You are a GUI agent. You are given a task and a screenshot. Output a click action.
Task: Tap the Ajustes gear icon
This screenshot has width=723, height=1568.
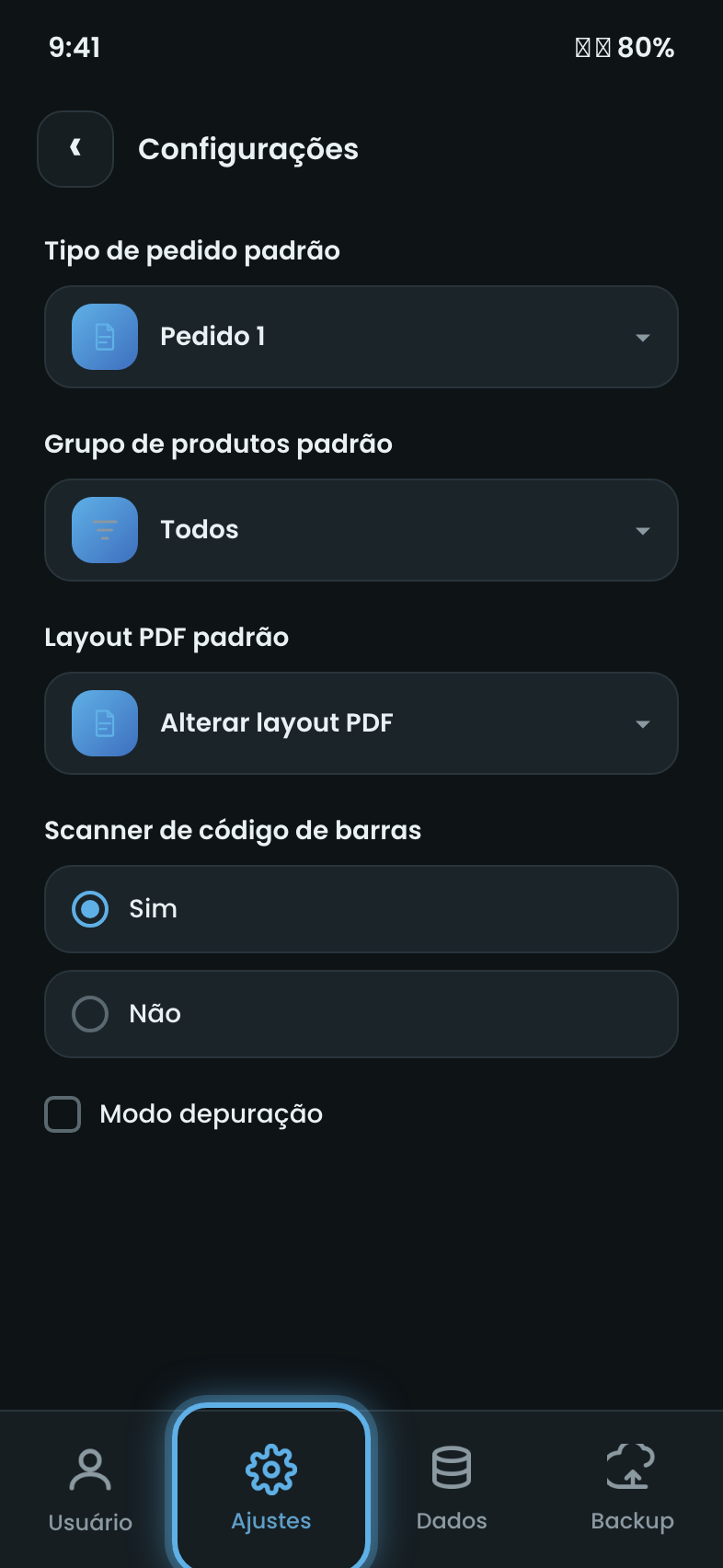[271, 1470]
